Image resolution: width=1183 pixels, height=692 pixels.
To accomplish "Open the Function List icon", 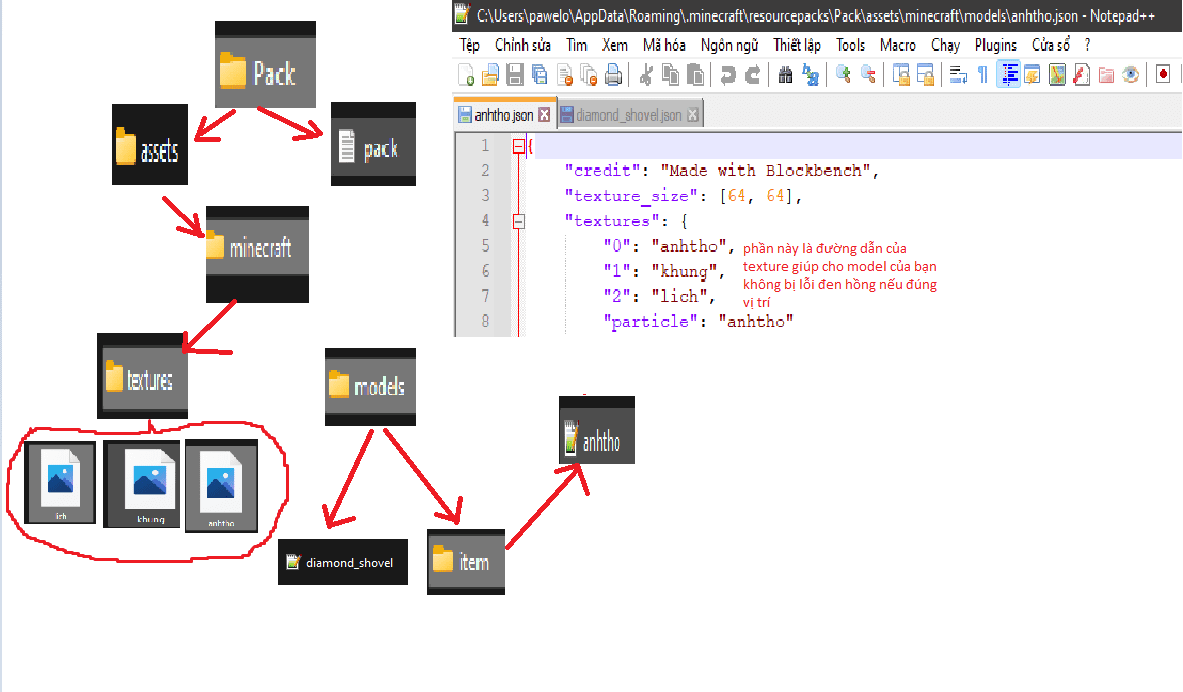I will pyautogui.click(x=1082, y=75).
